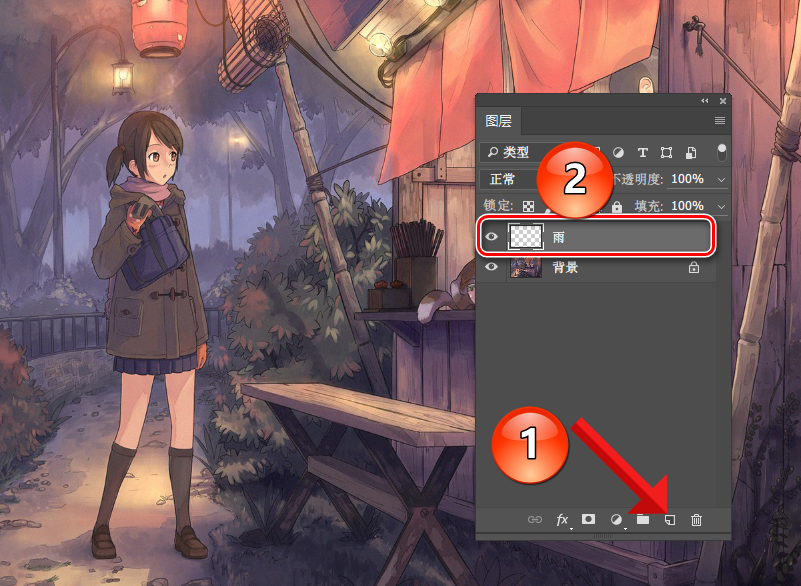Filter for adjustment layers
Viewport: 801px width, 586px height.
[x=618, y=152]
